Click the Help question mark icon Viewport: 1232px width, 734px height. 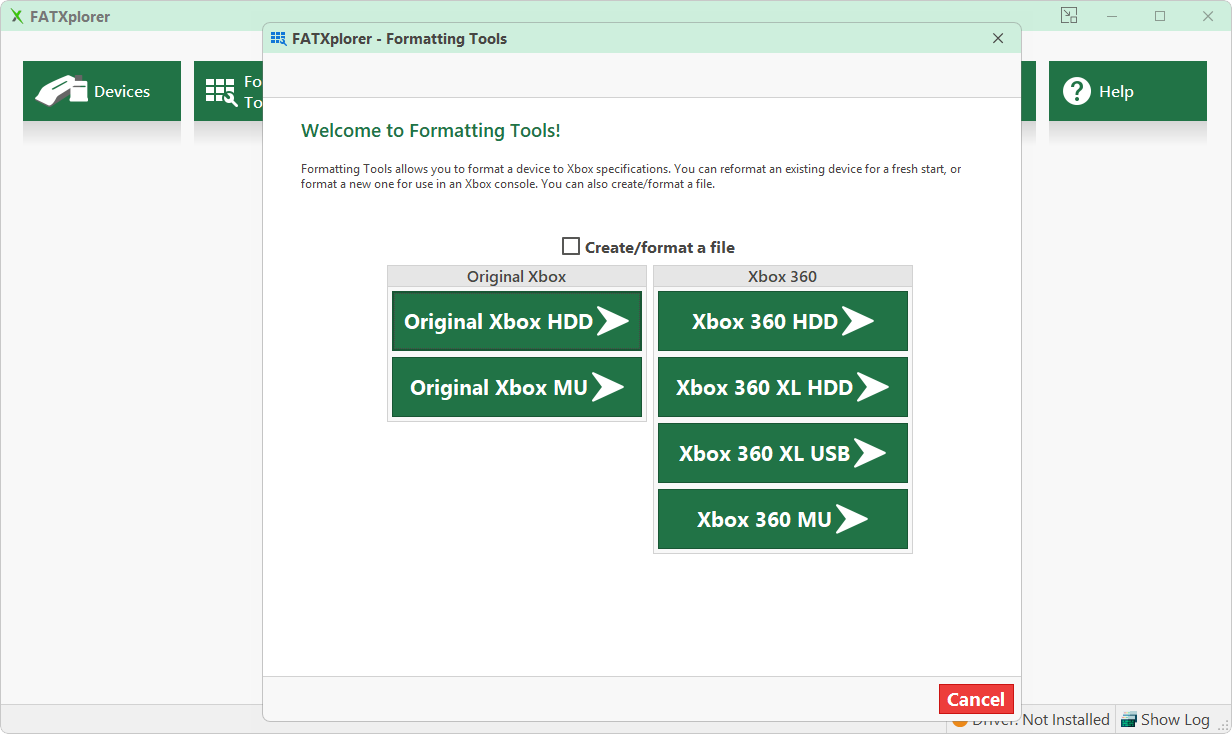tap(1077, 91)
